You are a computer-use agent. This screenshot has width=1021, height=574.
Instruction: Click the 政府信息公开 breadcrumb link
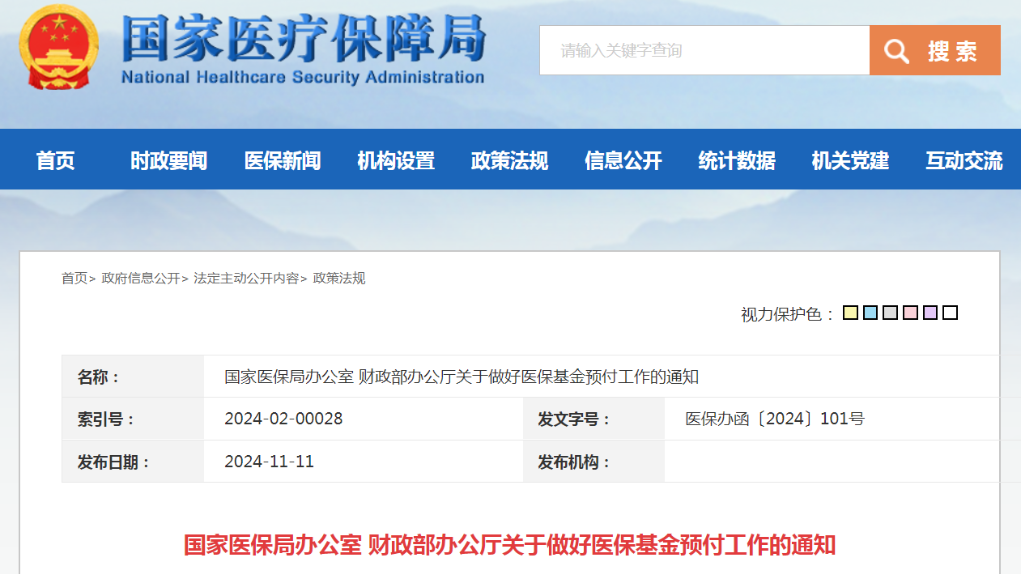coord(141,278)
